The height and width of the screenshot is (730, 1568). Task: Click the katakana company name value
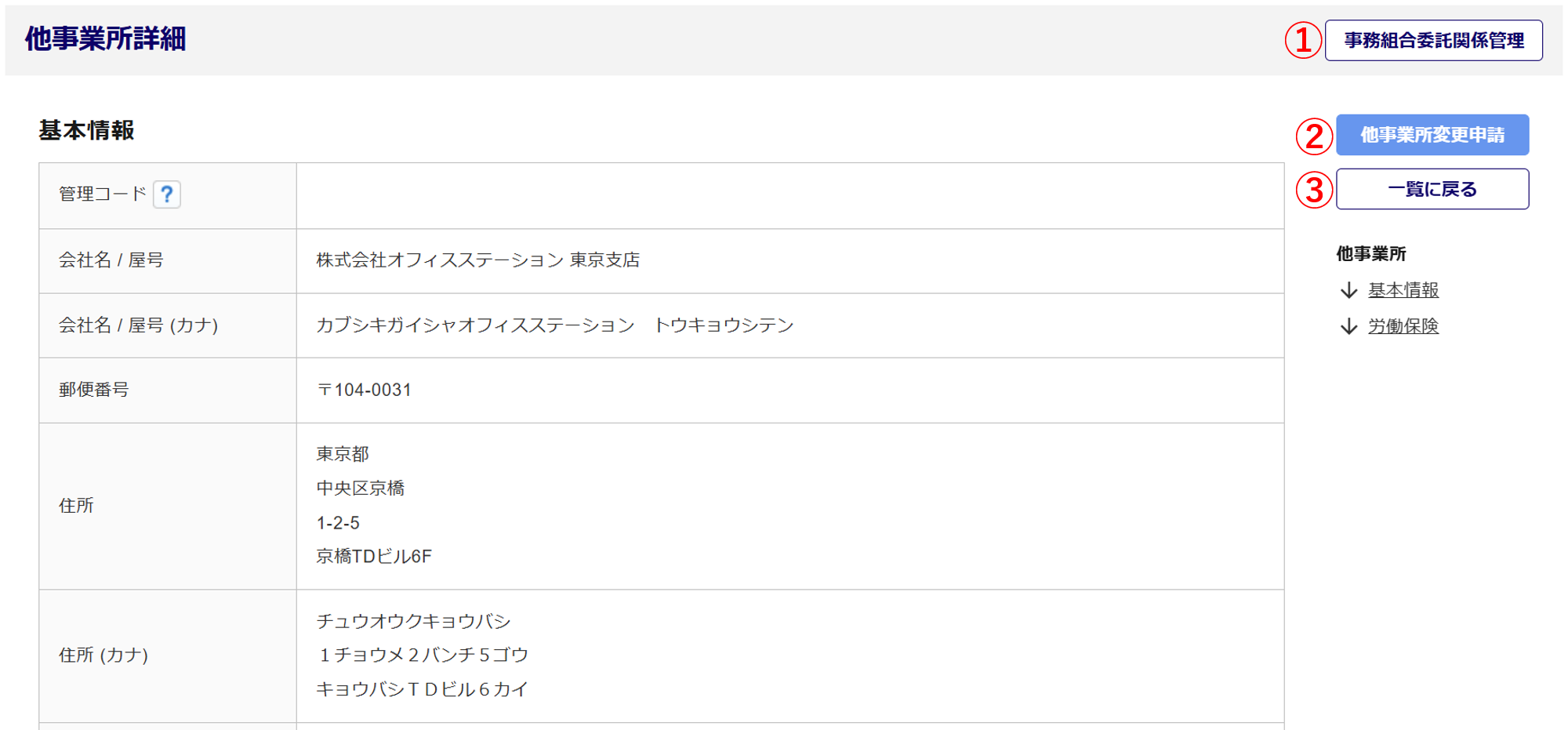coord(554,325)
